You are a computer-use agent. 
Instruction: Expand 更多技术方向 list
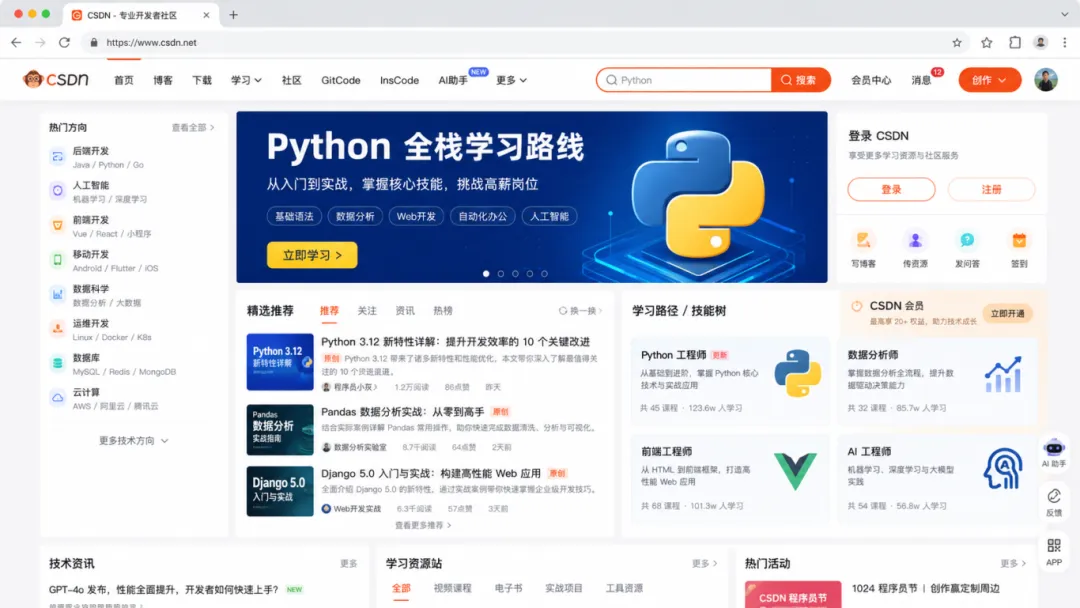(x=133, y=441)
